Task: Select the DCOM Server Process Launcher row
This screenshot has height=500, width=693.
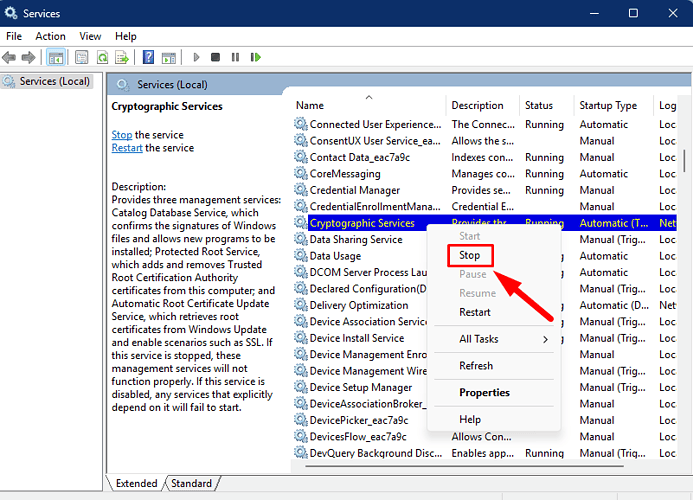Action: tap(360, 272)
